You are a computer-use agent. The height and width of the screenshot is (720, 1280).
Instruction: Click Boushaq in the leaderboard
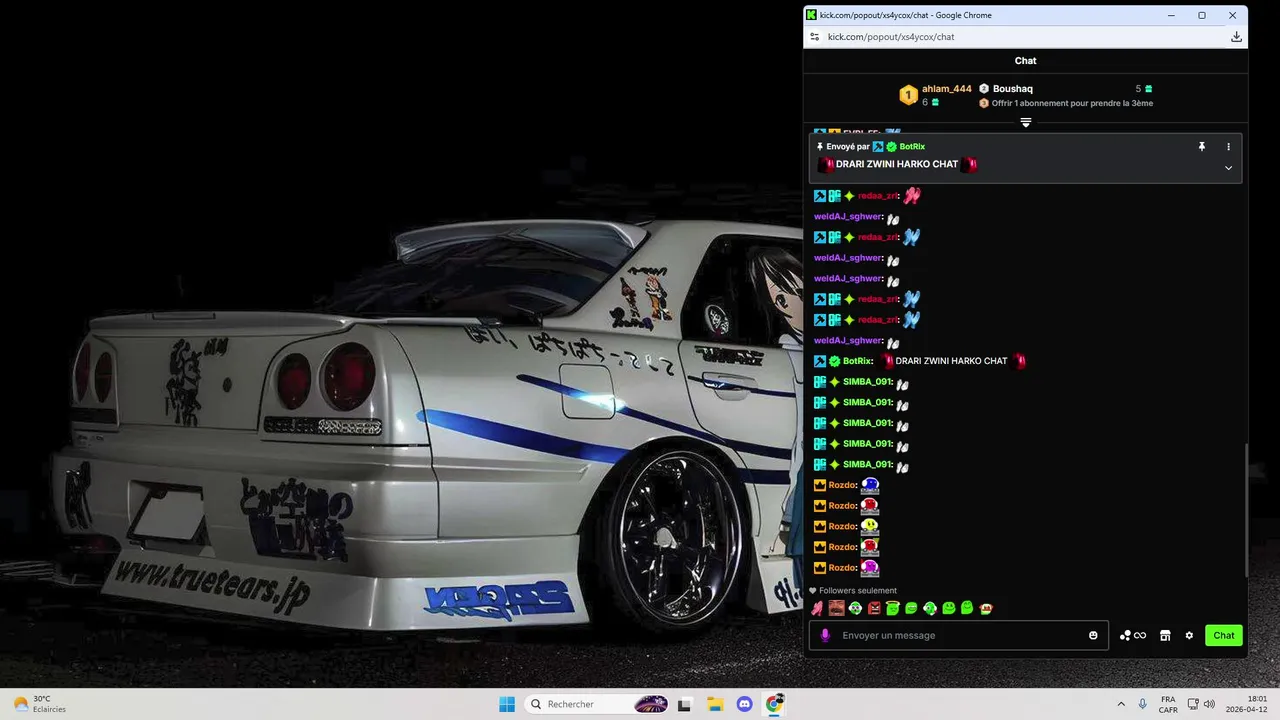(1013, 89)
